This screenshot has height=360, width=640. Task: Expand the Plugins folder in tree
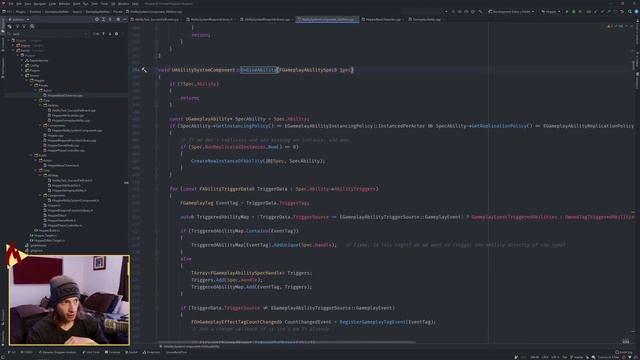point(22,70)
